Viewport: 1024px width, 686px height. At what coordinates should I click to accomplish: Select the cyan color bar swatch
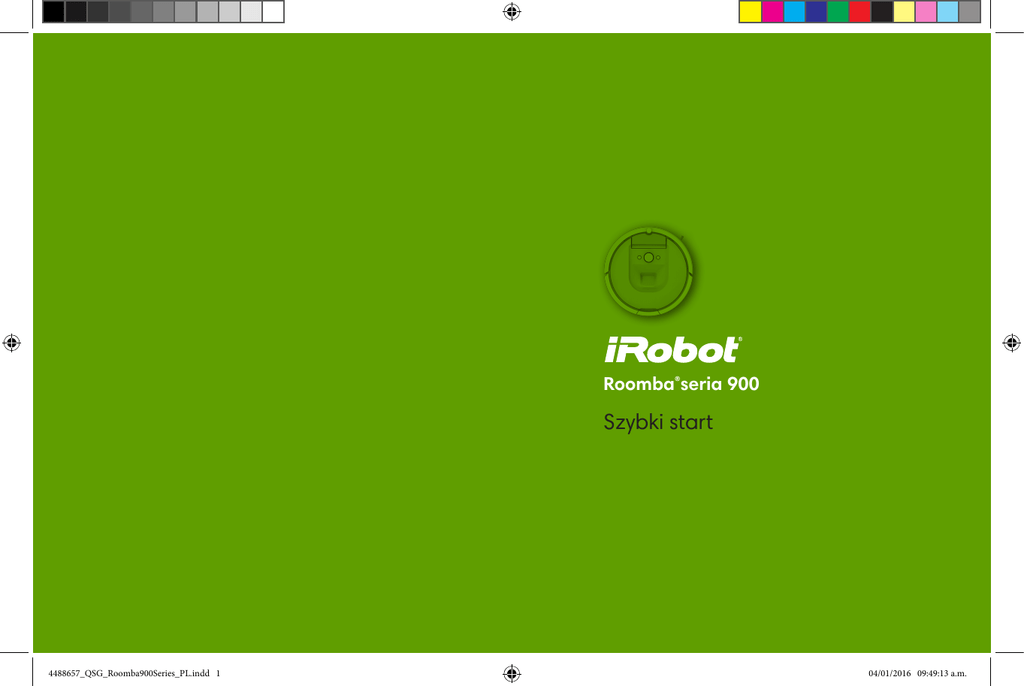[x=794, y=12]
